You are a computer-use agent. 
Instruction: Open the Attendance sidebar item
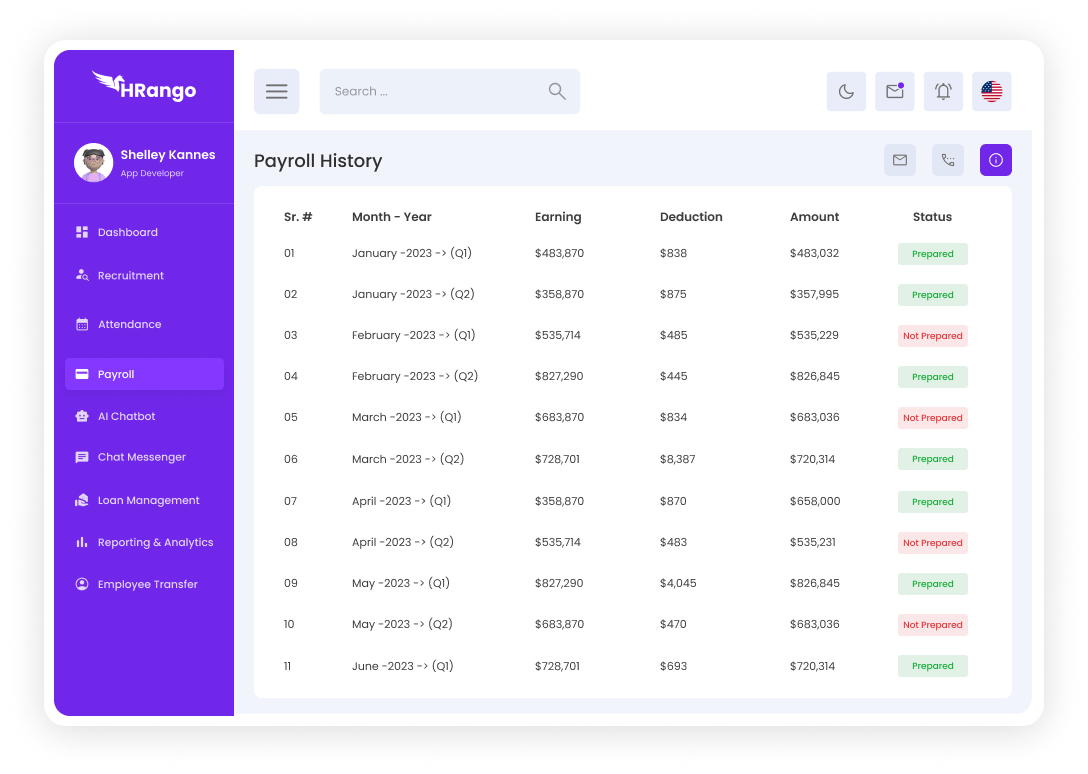click(129, 324)
